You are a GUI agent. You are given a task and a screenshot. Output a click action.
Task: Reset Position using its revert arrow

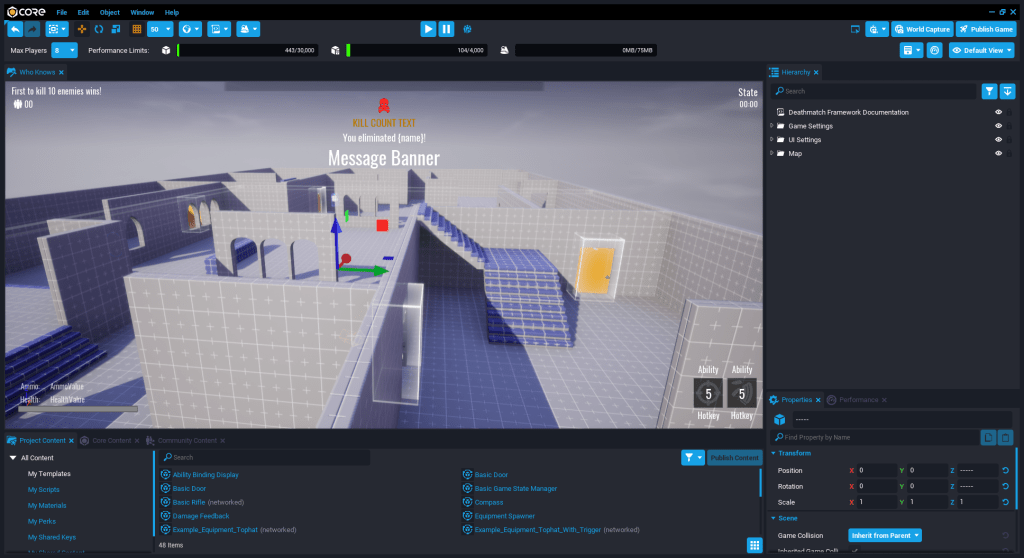click(1005, 470)
